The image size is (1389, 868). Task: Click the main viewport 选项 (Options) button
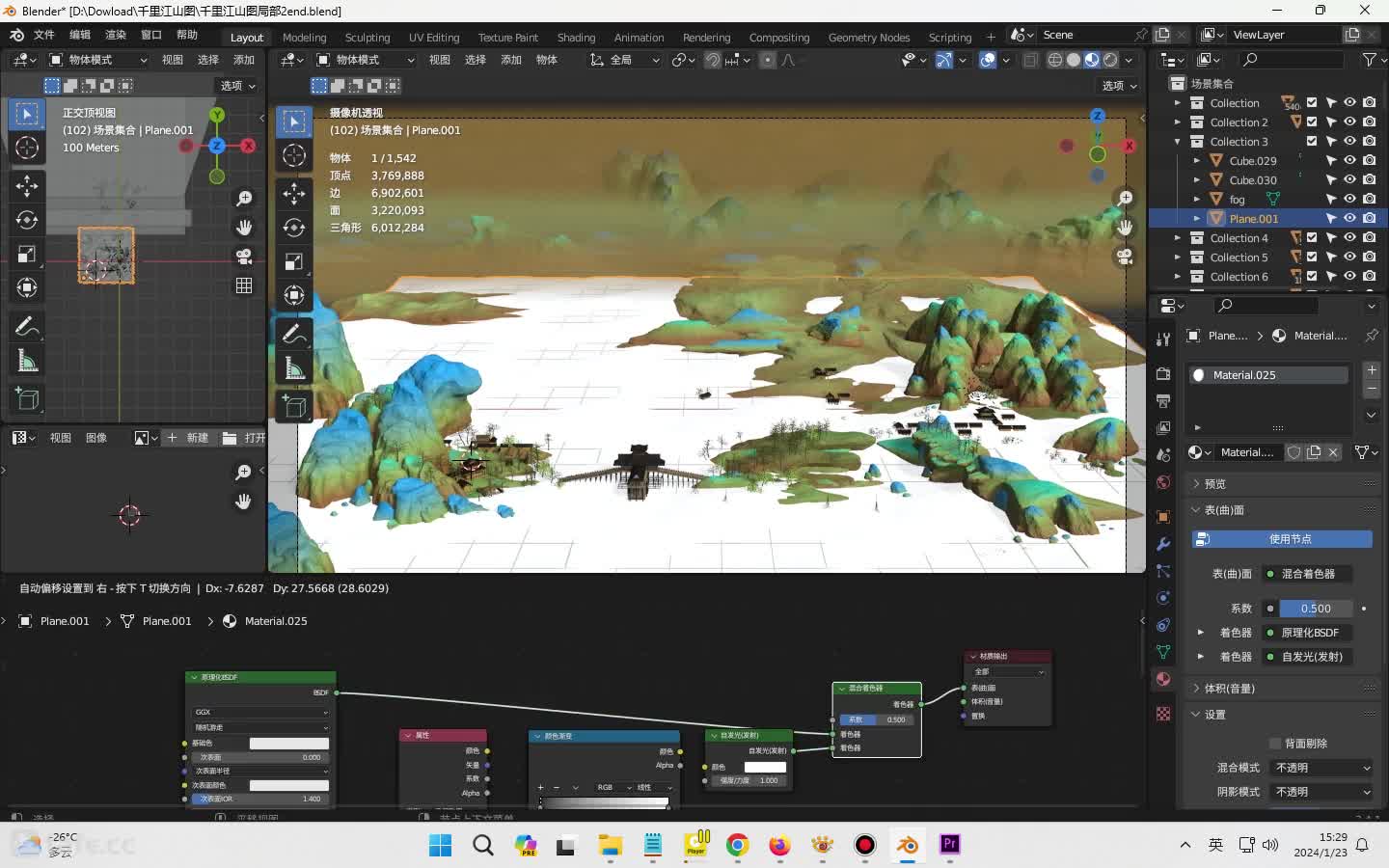click(x=1119, y=86)
